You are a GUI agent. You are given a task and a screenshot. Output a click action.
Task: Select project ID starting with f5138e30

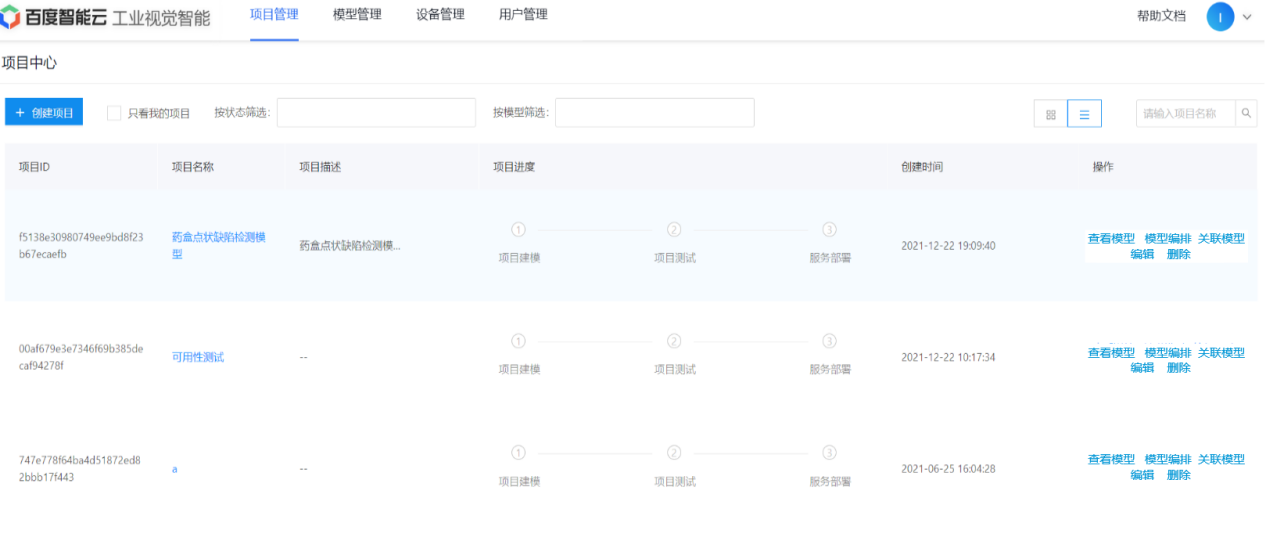[81, 246]
